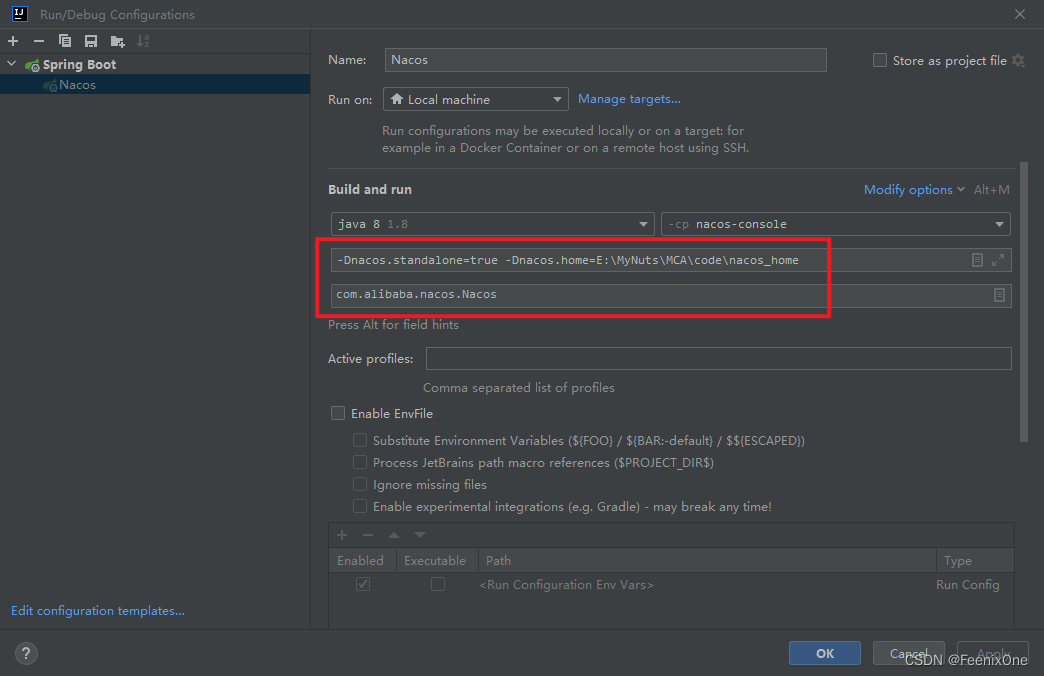Click the Run Config type cell
Viewport: 1044px width, 676px height.
point(967,585)
